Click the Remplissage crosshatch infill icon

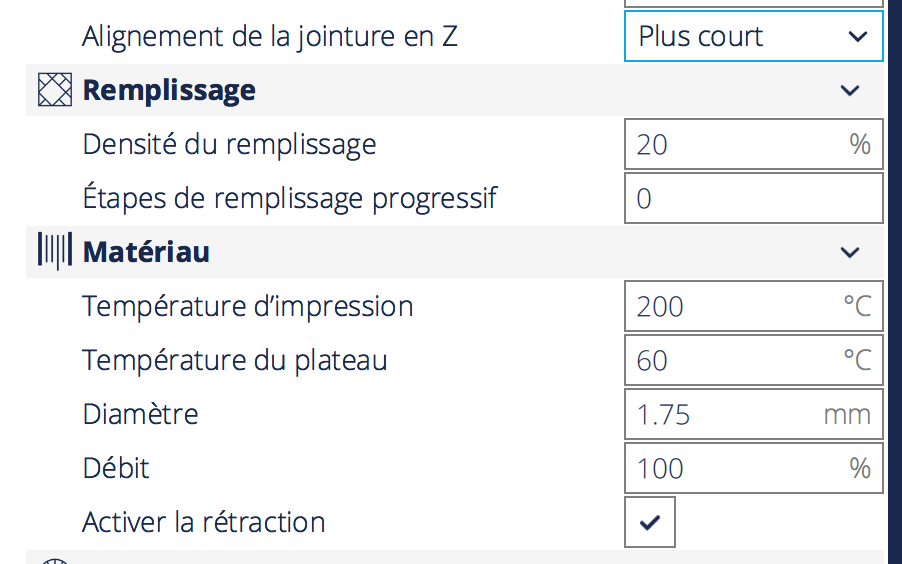pos(55,90)
